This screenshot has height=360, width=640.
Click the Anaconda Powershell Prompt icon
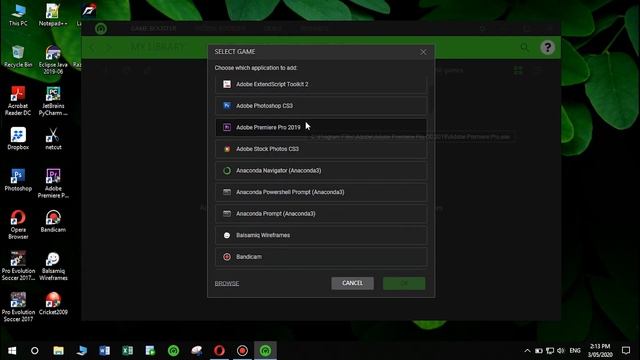point(227,192)
